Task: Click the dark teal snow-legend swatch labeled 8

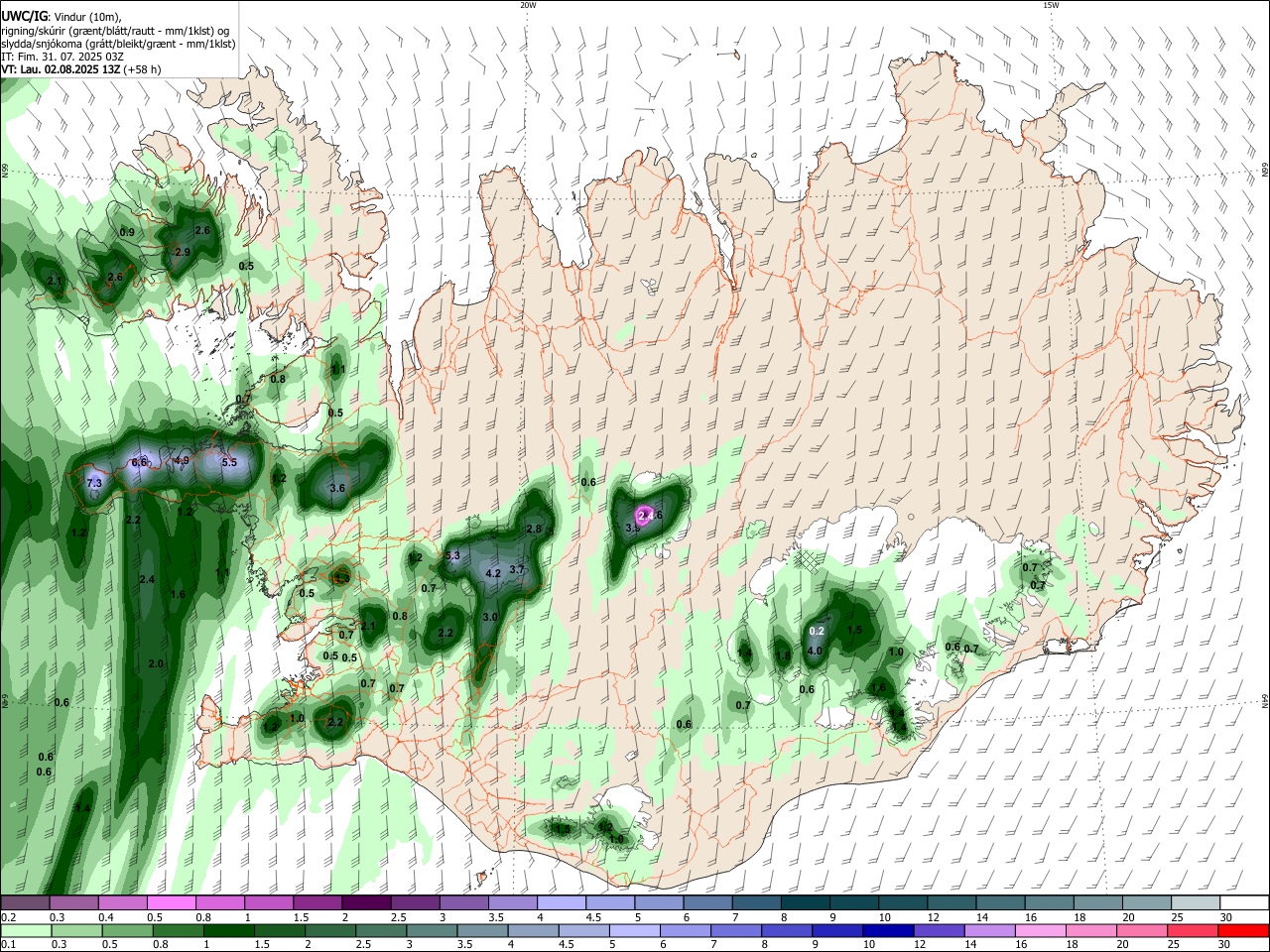Action: 806,903
